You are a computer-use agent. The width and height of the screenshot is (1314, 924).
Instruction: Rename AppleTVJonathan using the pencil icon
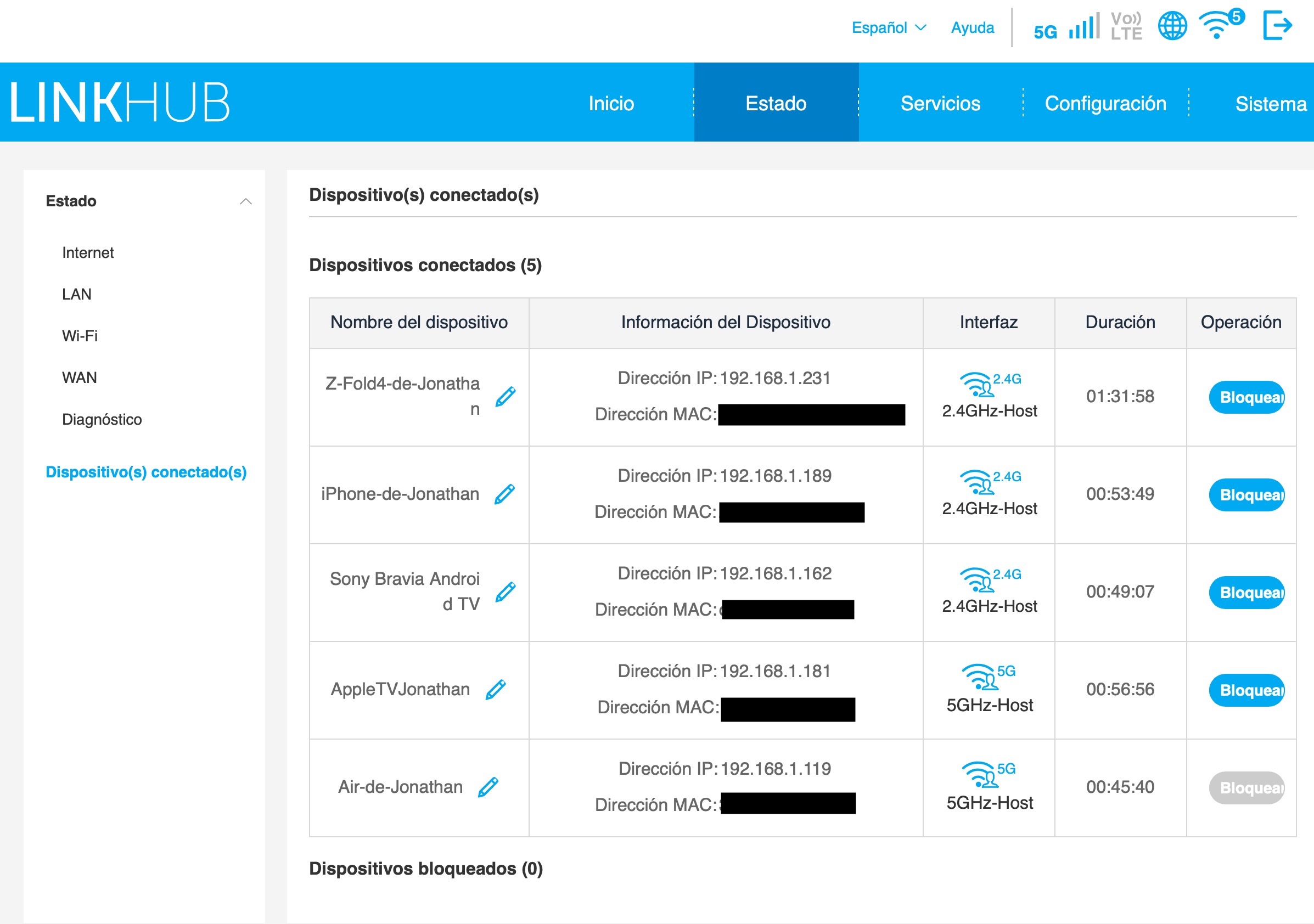click(495, 689)
